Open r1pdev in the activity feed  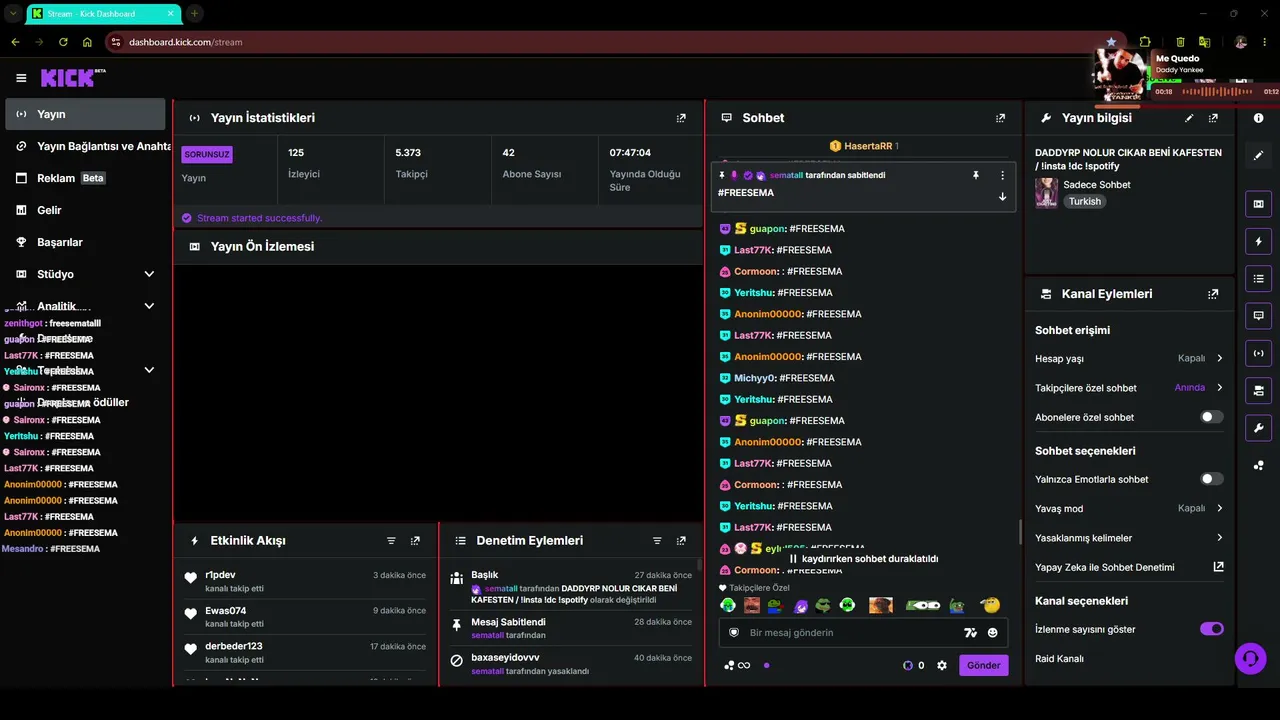point(220,575)
